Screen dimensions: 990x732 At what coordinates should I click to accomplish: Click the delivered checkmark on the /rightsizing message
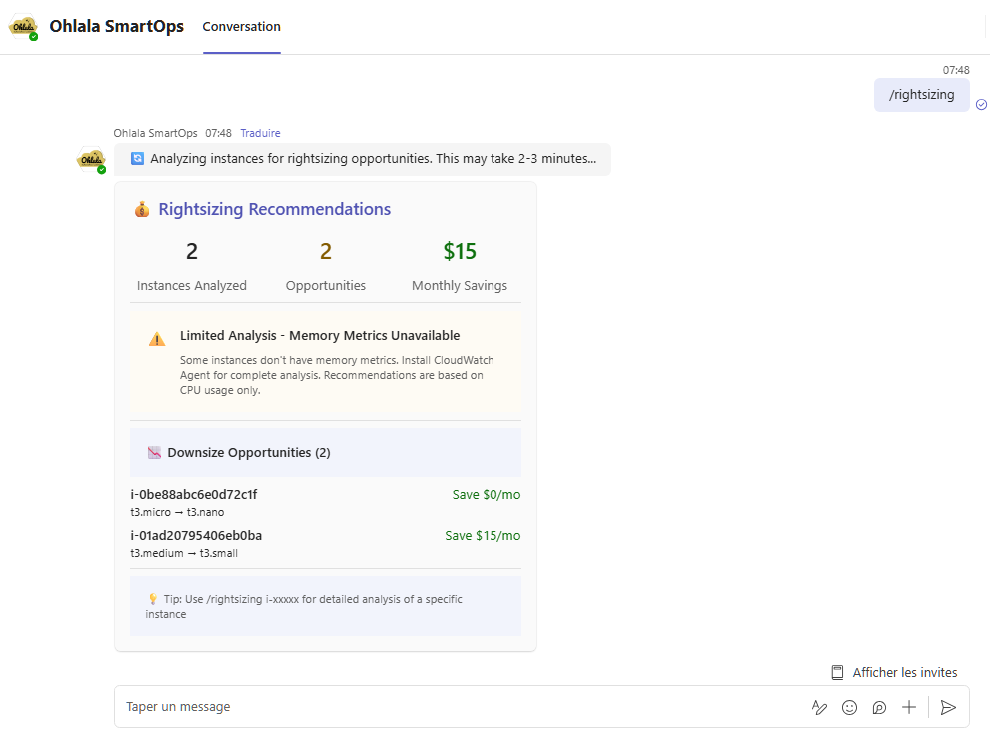pos(981,104)
